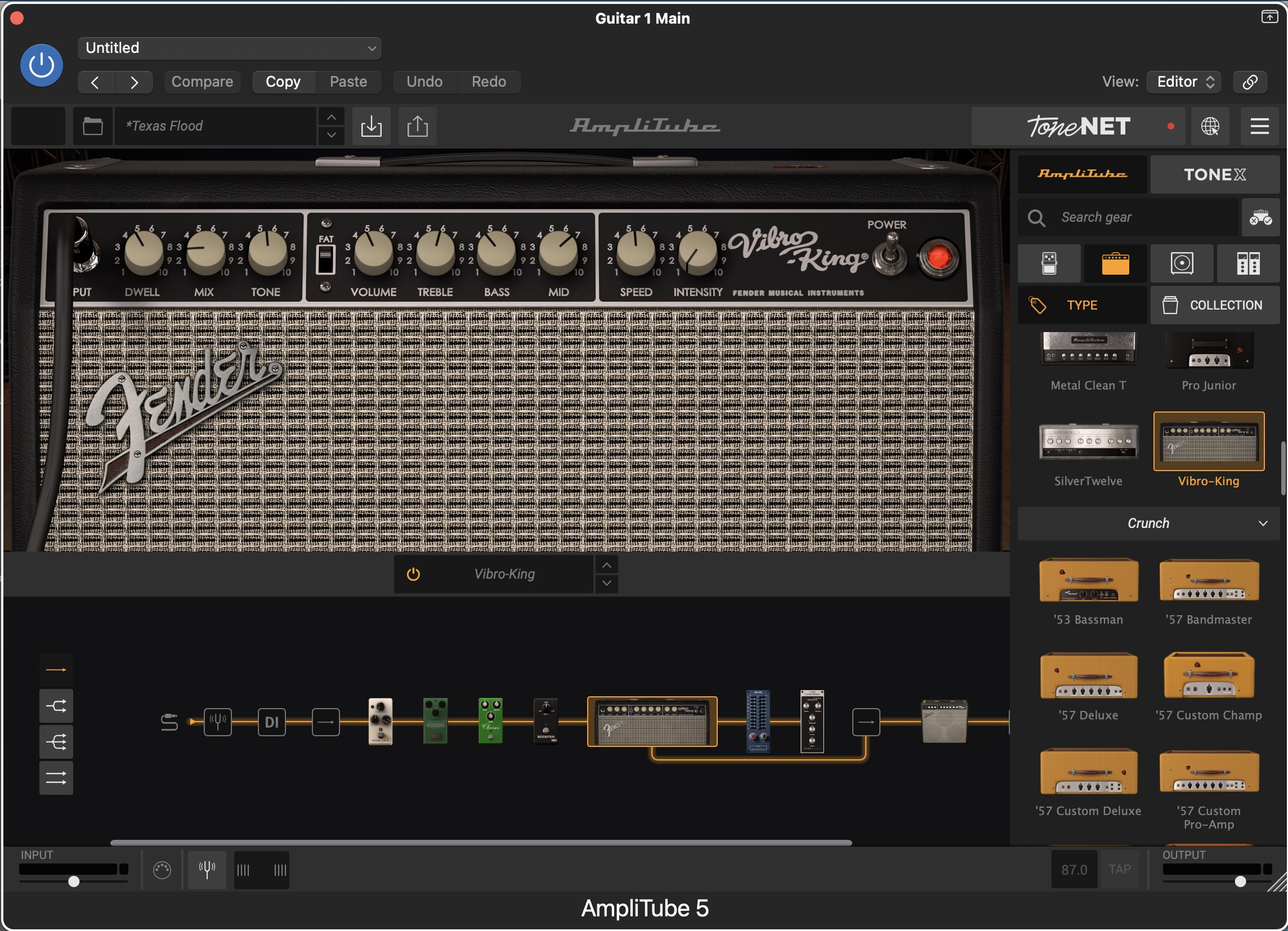Switch to the AmpliTube gear tab
Screen dimensions: 1288x931
1082,174
